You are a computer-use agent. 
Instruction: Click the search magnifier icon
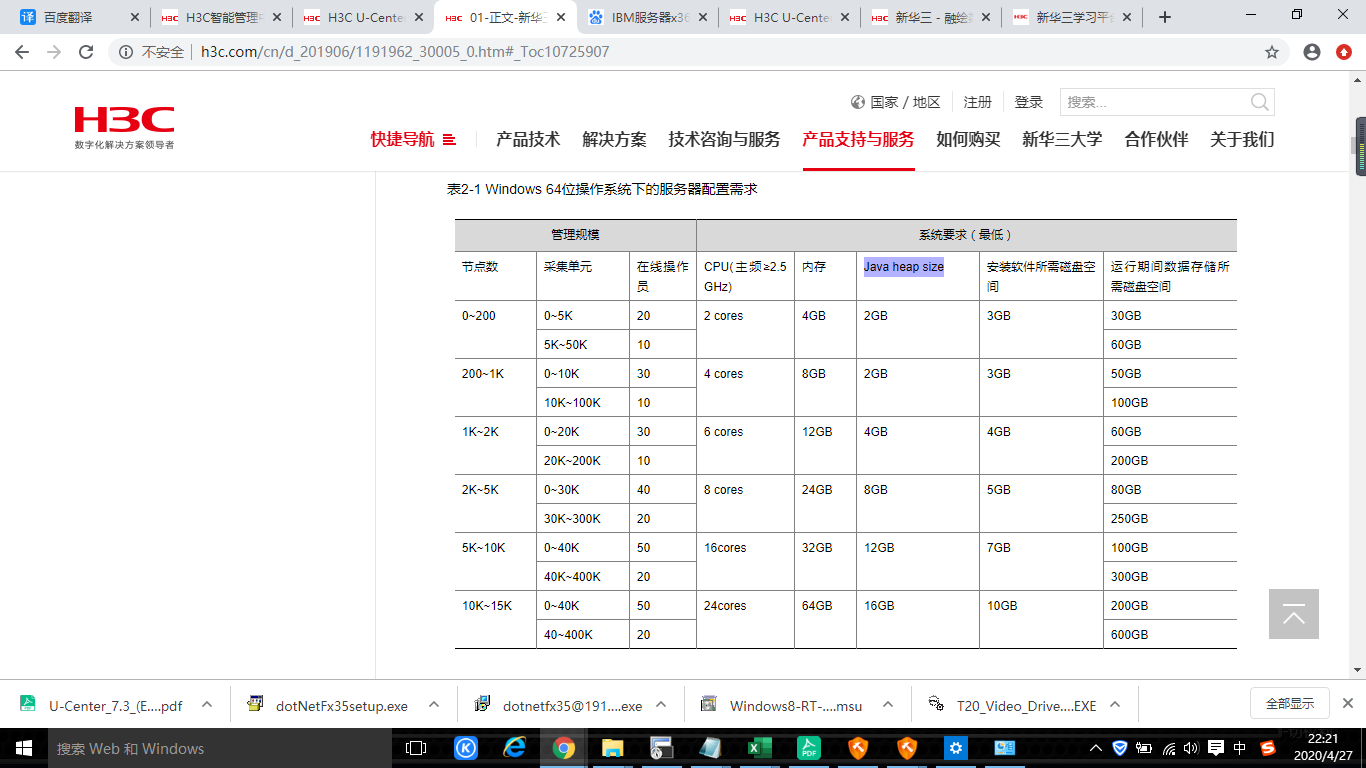[1260, 102]
